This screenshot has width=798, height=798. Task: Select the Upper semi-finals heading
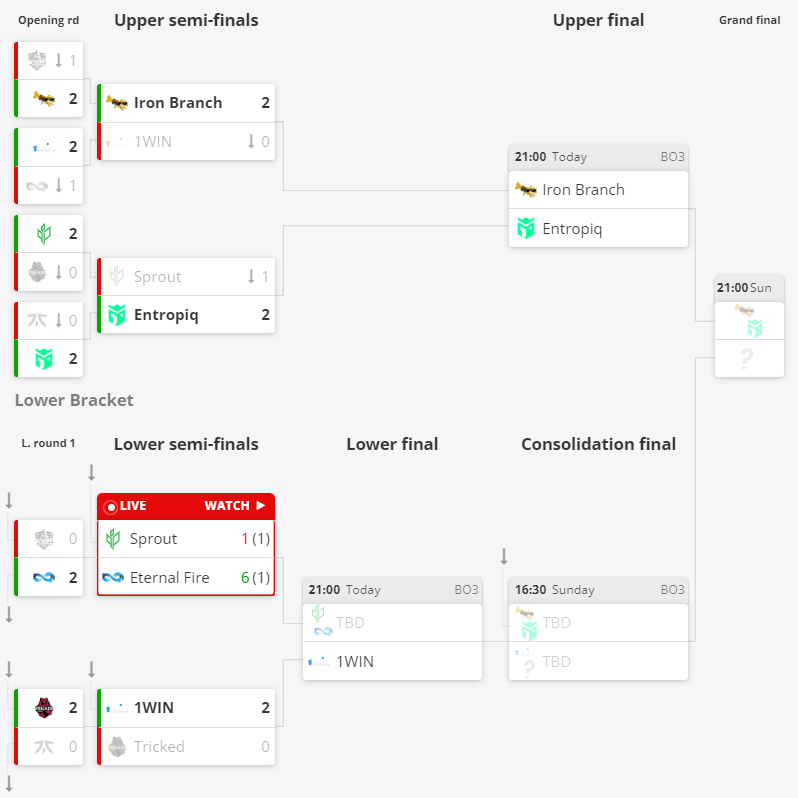(x=186, y=20)
